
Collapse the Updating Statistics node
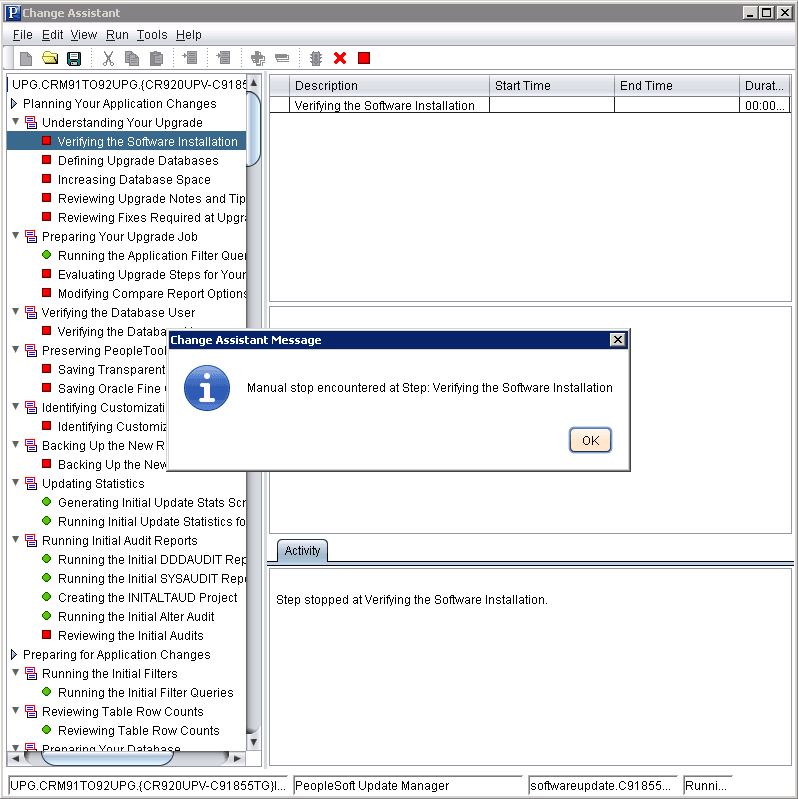point(15,483)
